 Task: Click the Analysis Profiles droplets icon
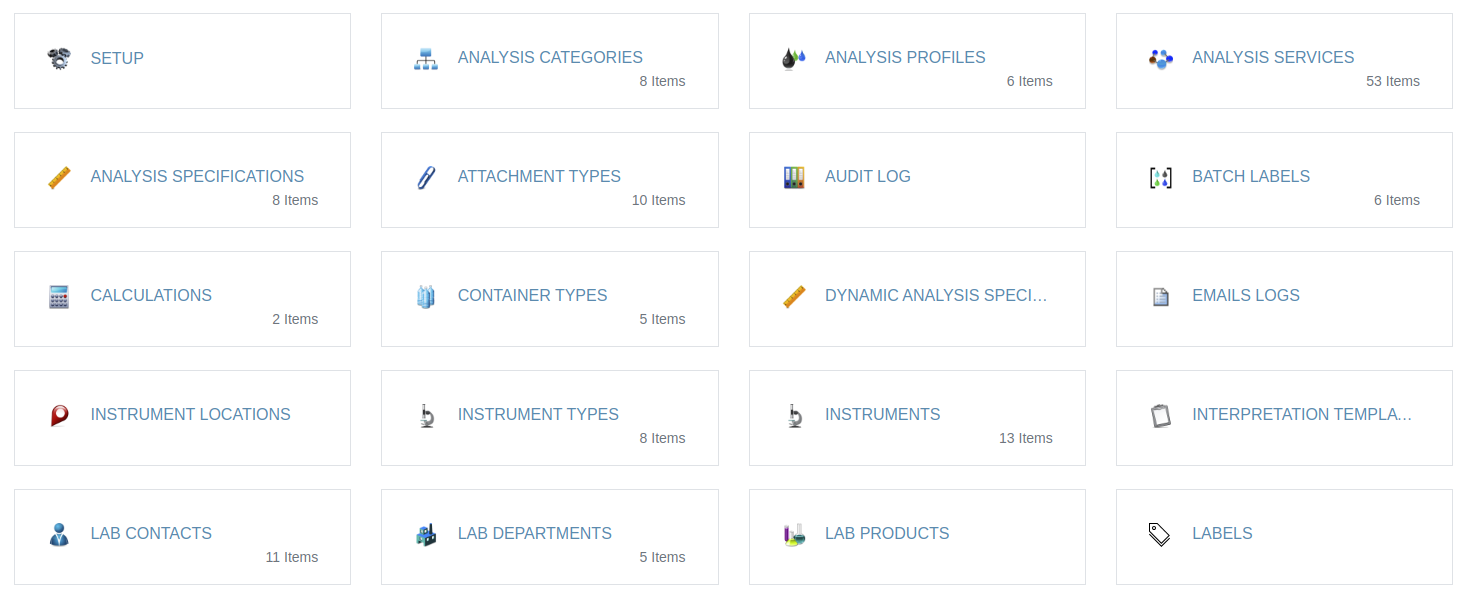[793, 58]
